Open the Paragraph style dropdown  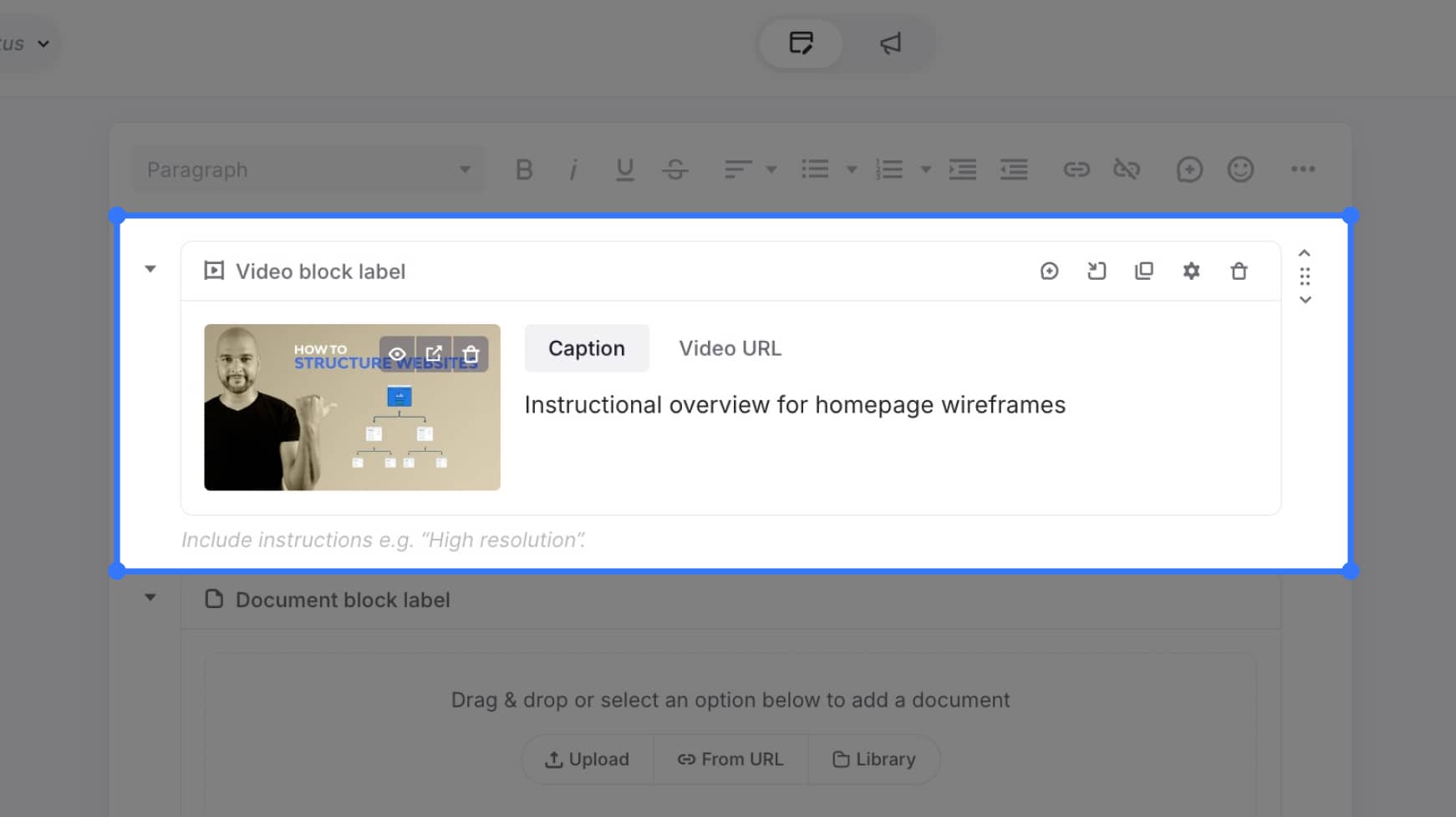point(308,170)
